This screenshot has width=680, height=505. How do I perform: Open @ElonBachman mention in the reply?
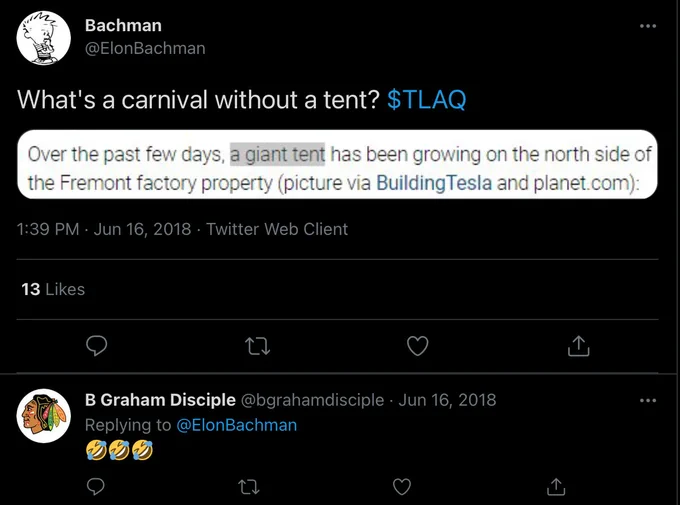pos(236,425)
